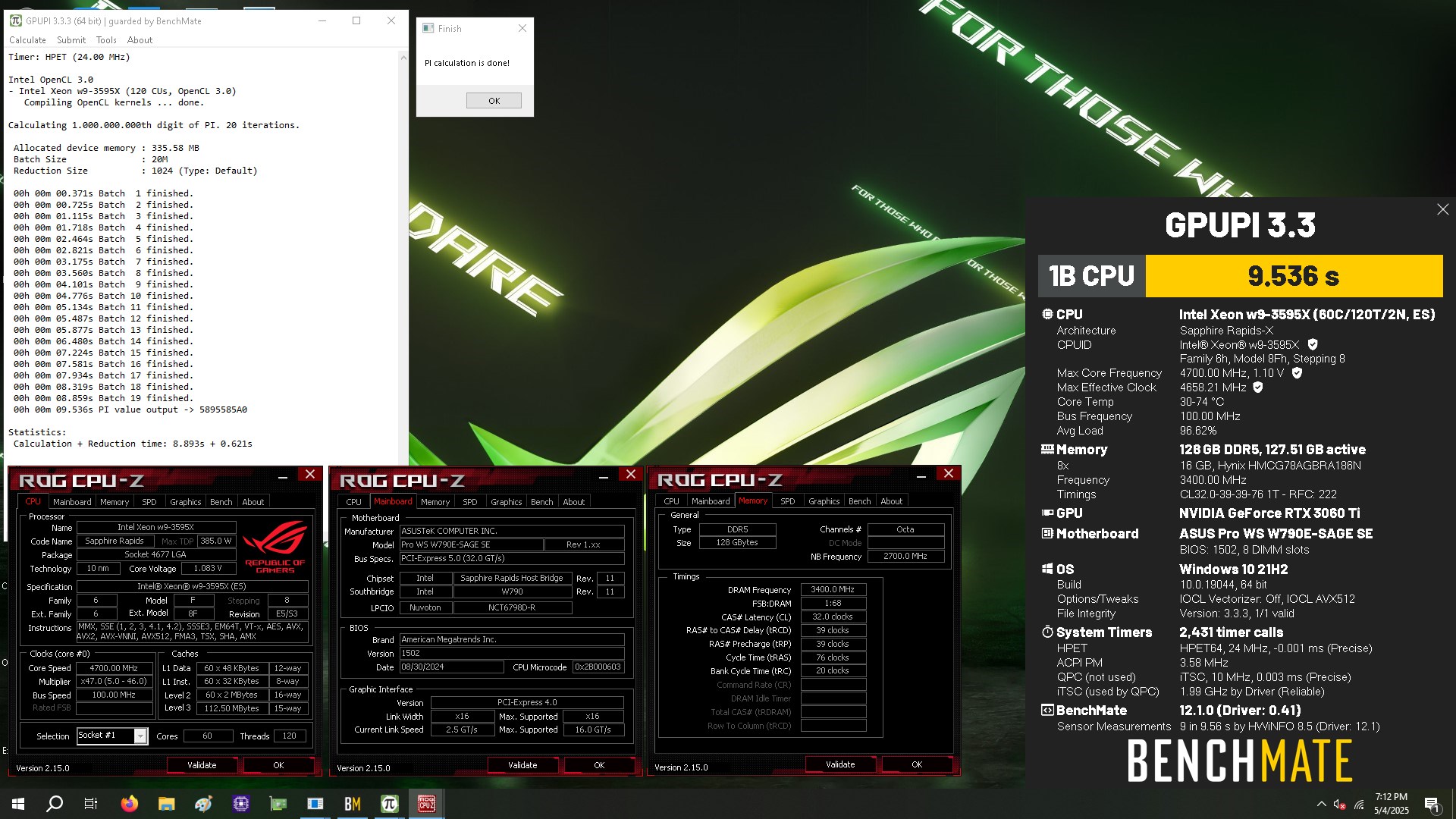The height and width of the screenshot is (819, 1456).
Task: Click the BIOS Version 1502 field
Action: (x=512, y=653)
